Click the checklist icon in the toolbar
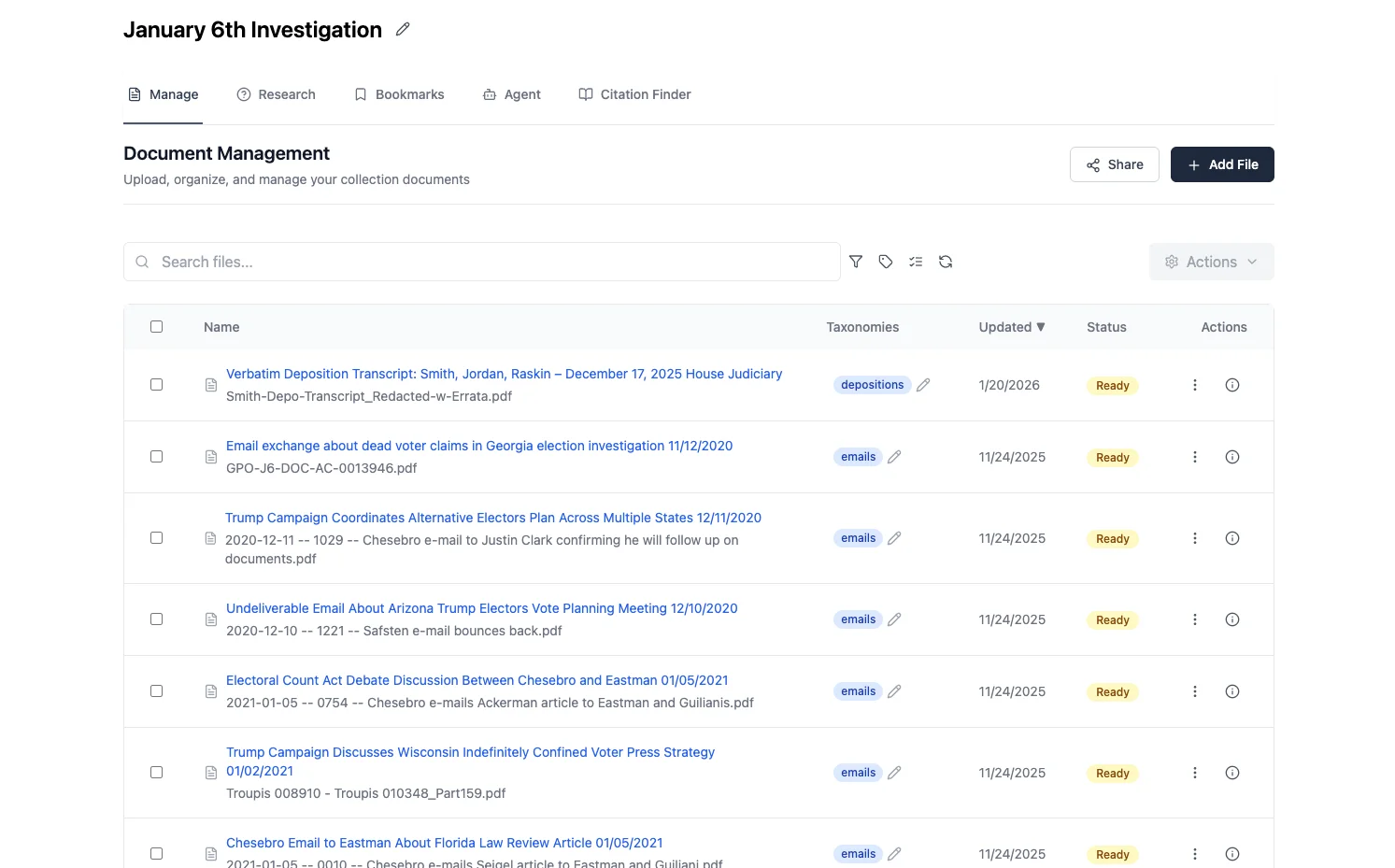1395x868 pixels. pyautogui.click(x=916, y=262)
